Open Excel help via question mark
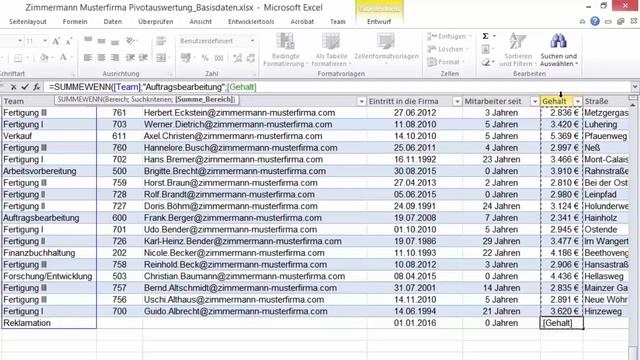640x360 pixels. pos(595,21)
